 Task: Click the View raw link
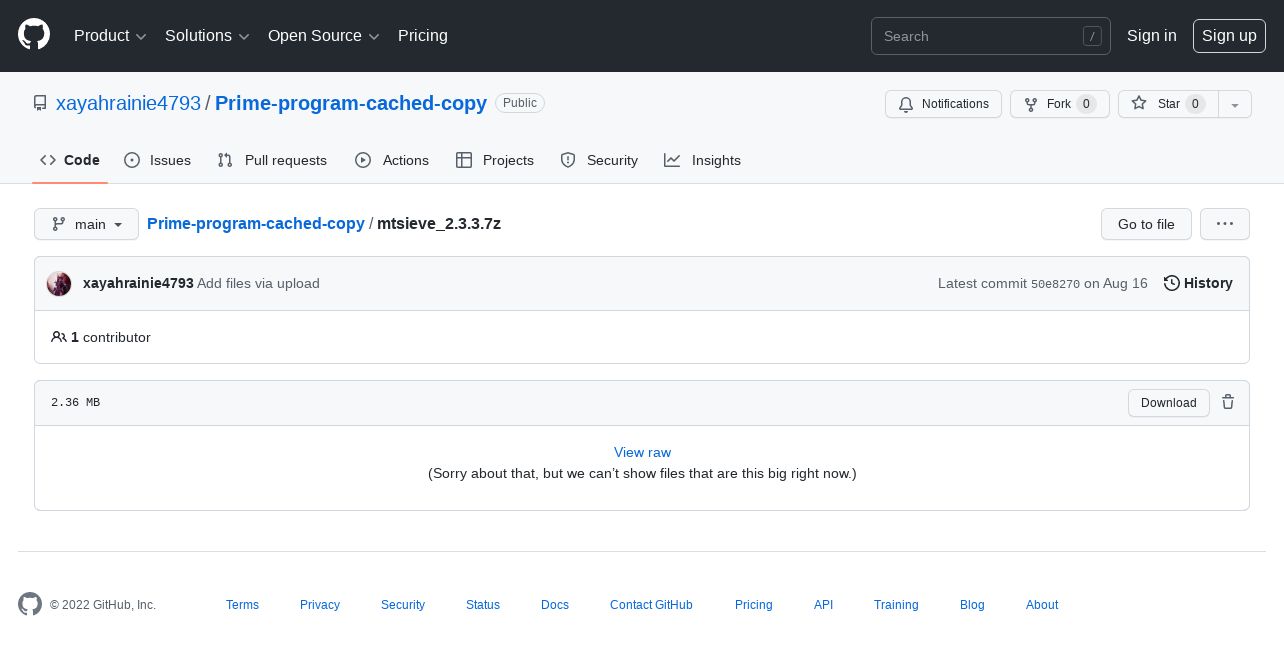pyautogui.click(x=642, y=452)
